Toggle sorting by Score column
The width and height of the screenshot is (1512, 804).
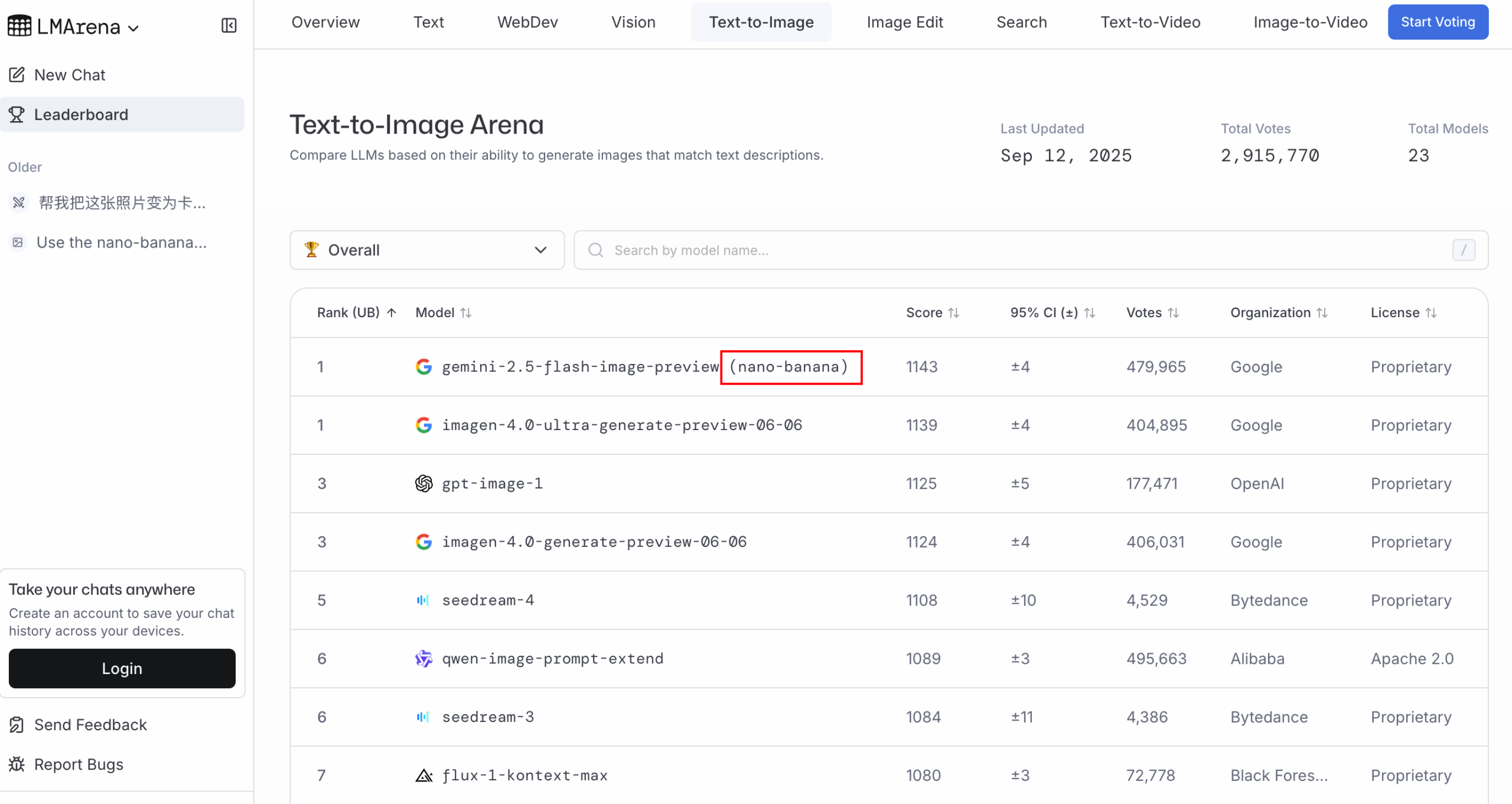(x=953, y=313)
